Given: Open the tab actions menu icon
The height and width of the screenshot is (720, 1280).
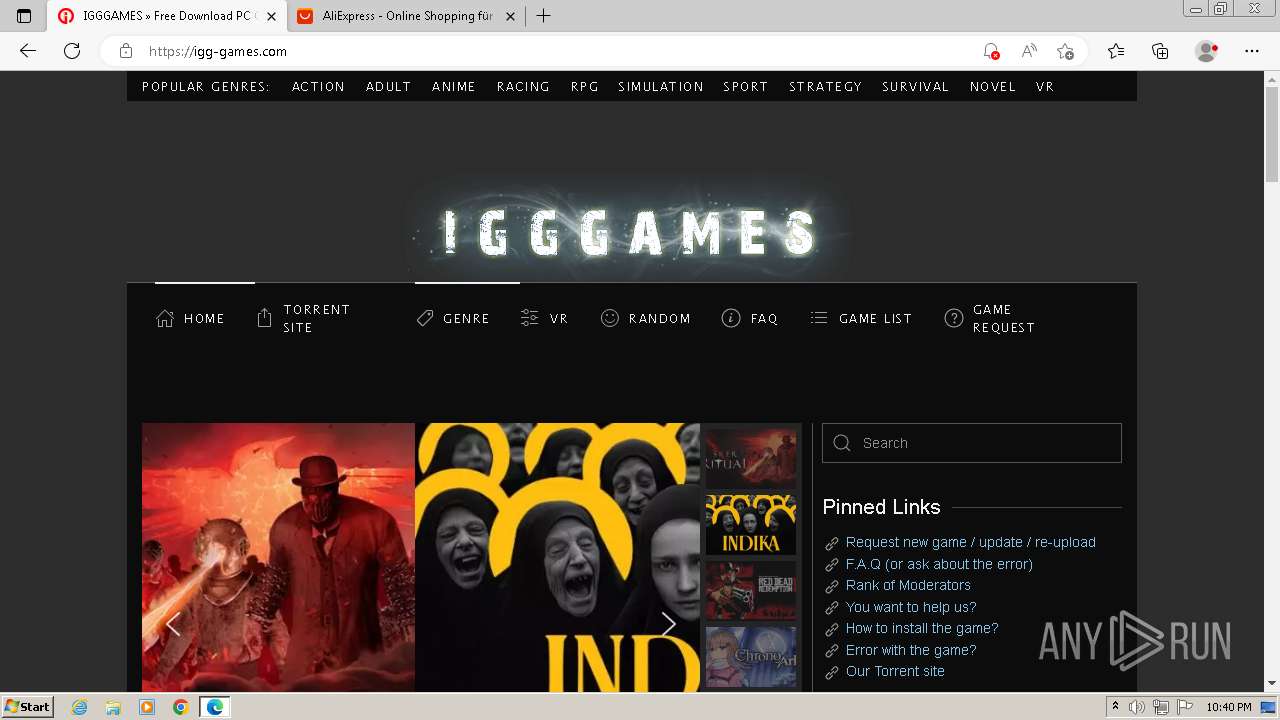Looking at the screenshot, I should (24, 16).
